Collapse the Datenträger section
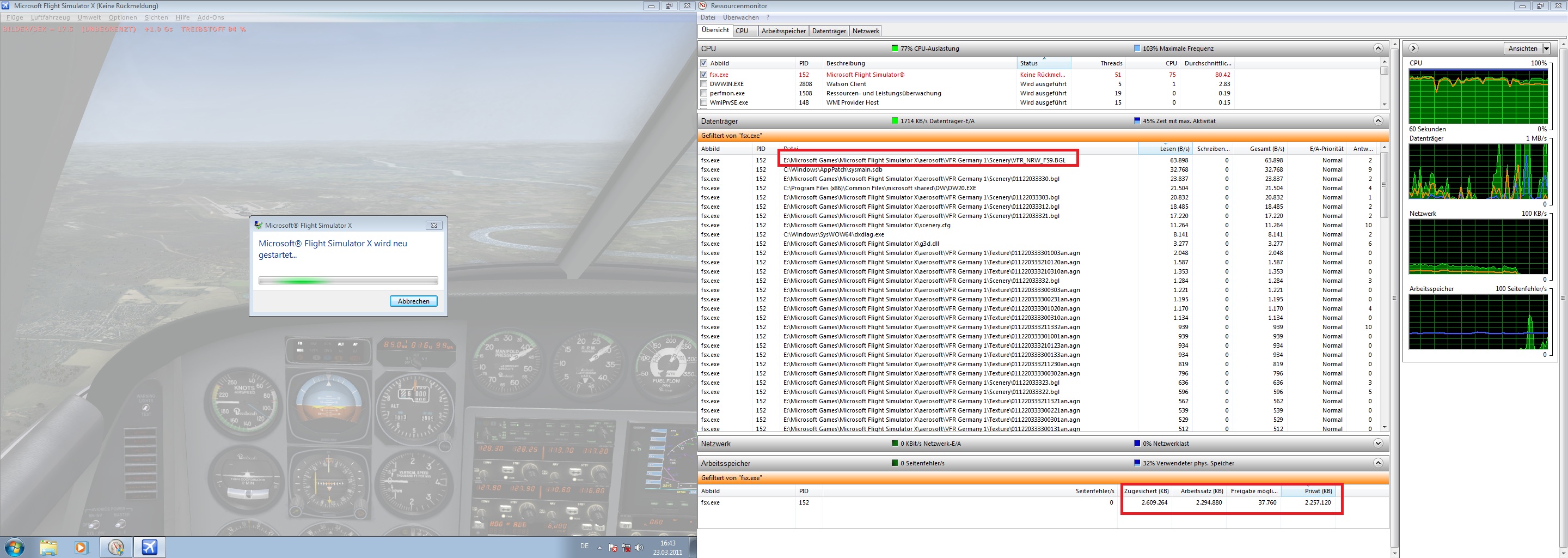This screenshot has height=558, width=1568. pos(1378,120)
